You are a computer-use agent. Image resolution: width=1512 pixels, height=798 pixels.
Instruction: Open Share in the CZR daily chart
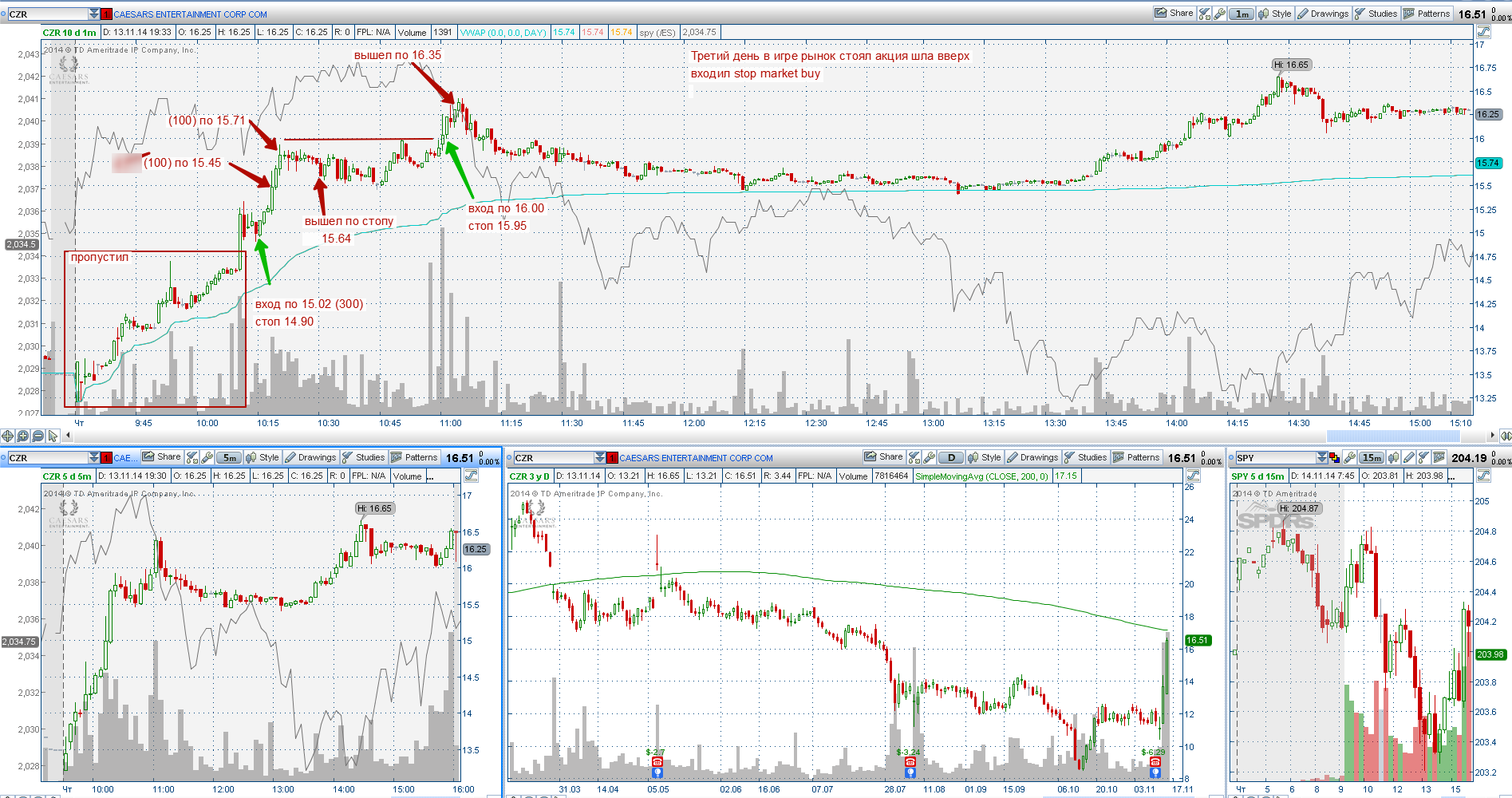pyautogui.click(x=884, y=457)
